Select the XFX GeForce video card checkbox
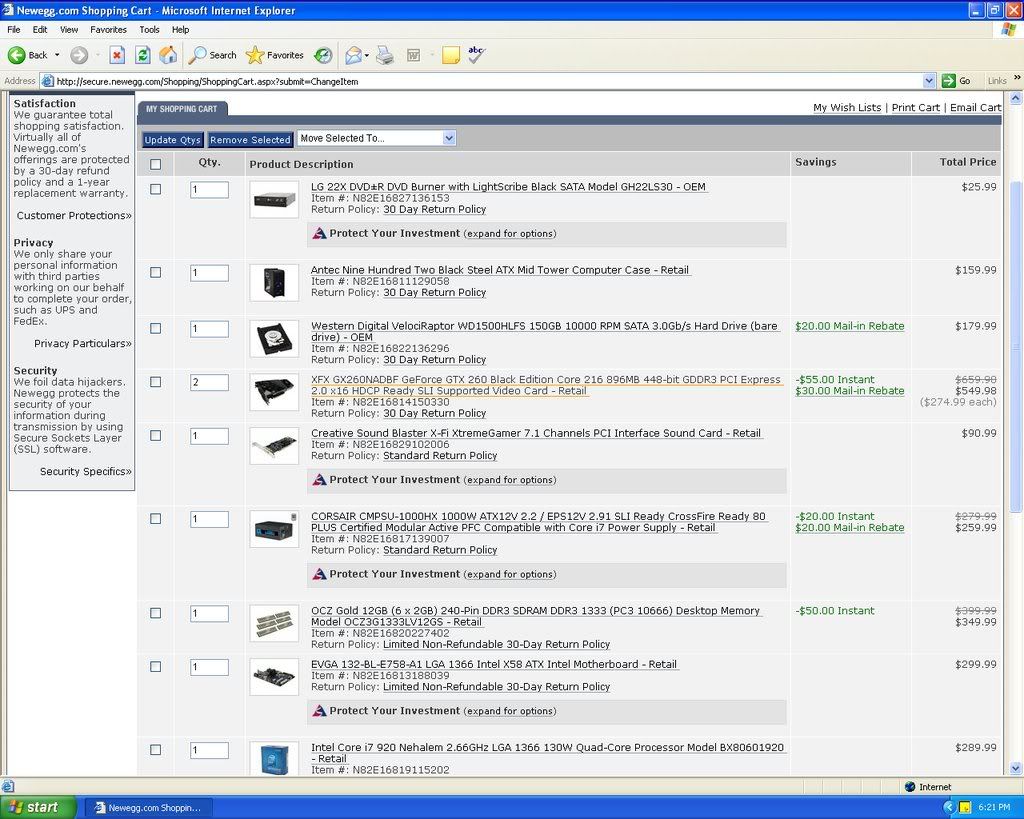Screen dimensions: 1024x819 tap(155, 382)
